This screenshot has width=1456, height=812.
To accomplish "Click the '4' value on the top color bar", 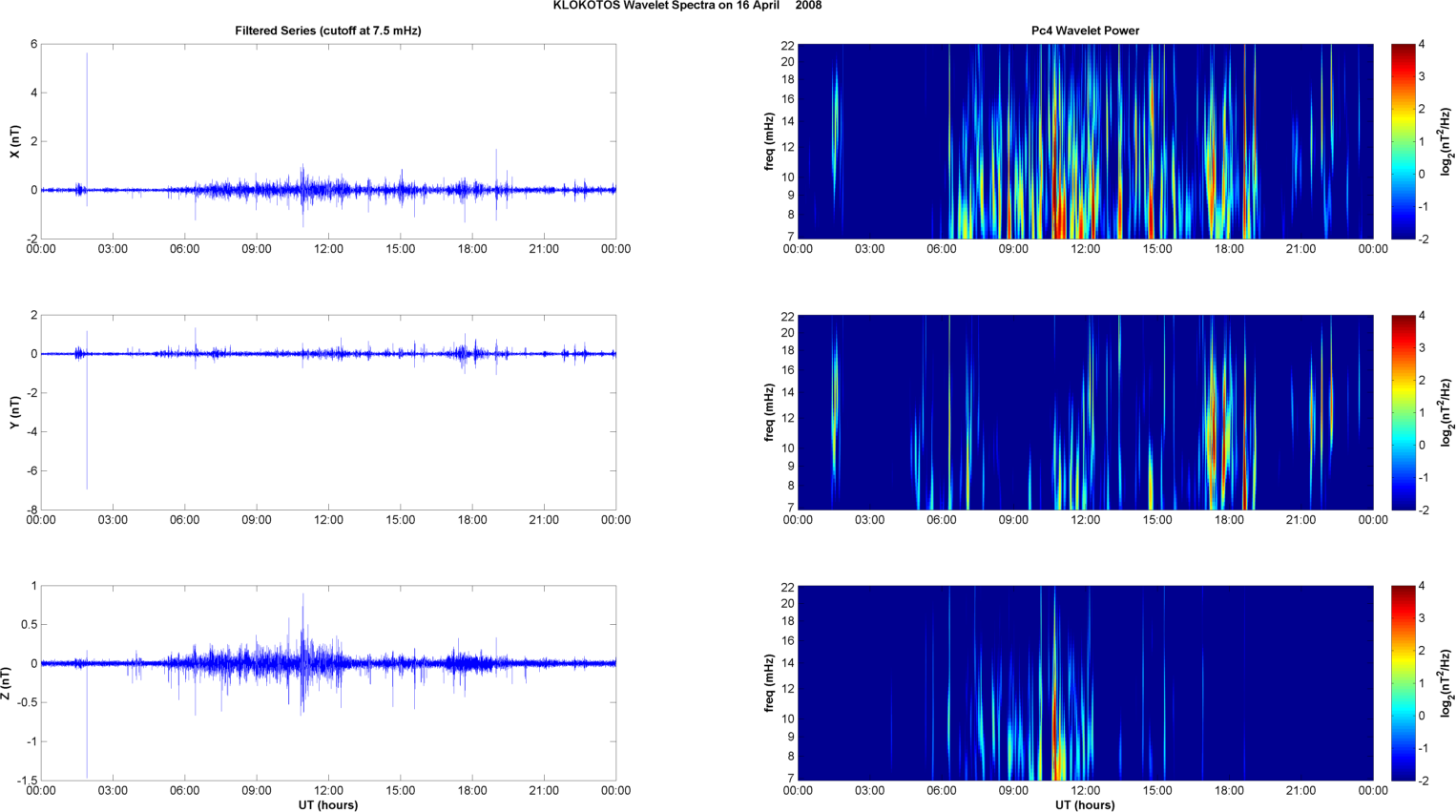I will (1423, 45).
